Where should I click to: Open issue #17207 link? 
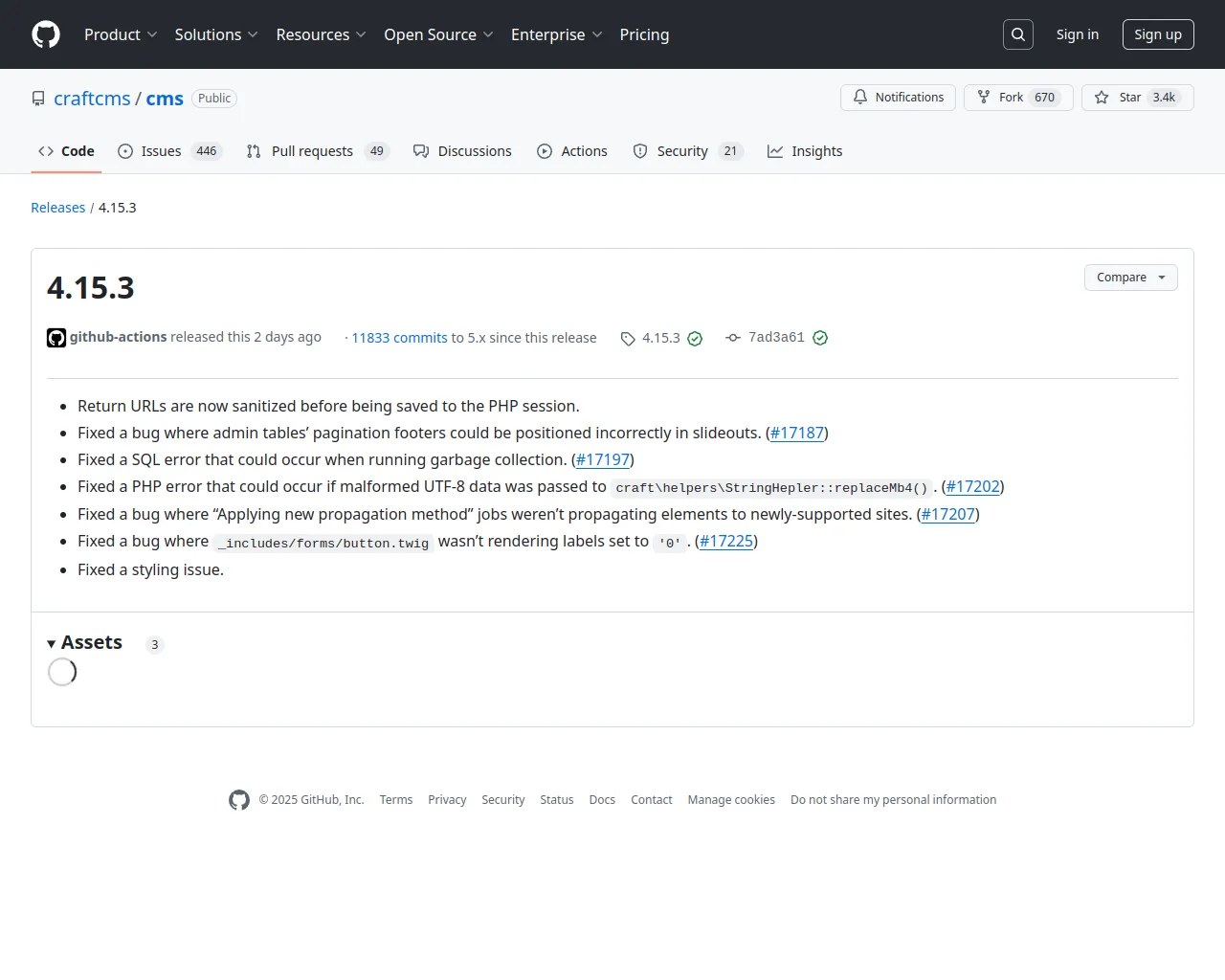pos(948,514)
